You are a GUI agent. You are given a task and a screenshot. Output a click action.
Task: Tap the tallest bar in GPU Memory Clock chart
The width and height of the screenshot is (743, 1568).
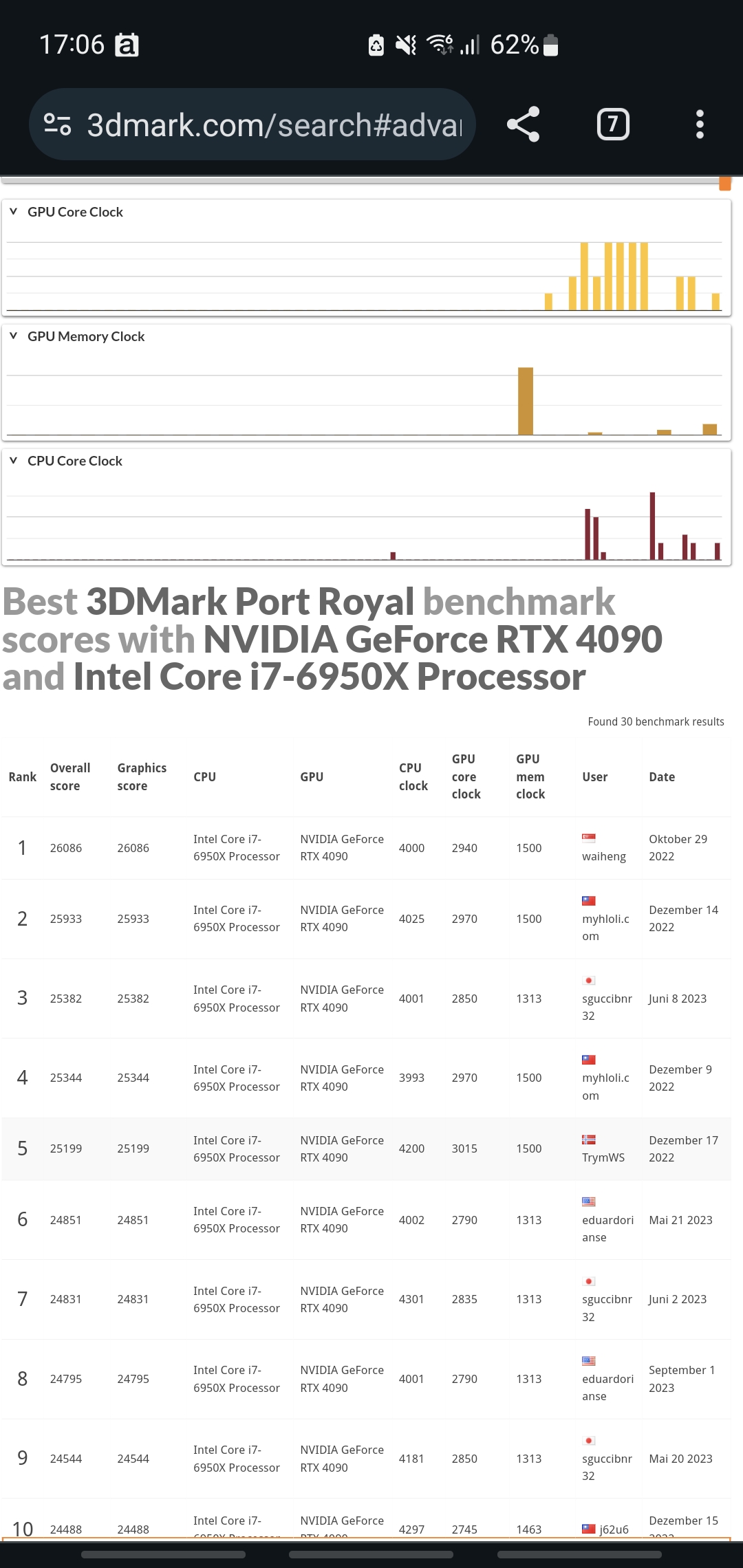coord(526,401)
